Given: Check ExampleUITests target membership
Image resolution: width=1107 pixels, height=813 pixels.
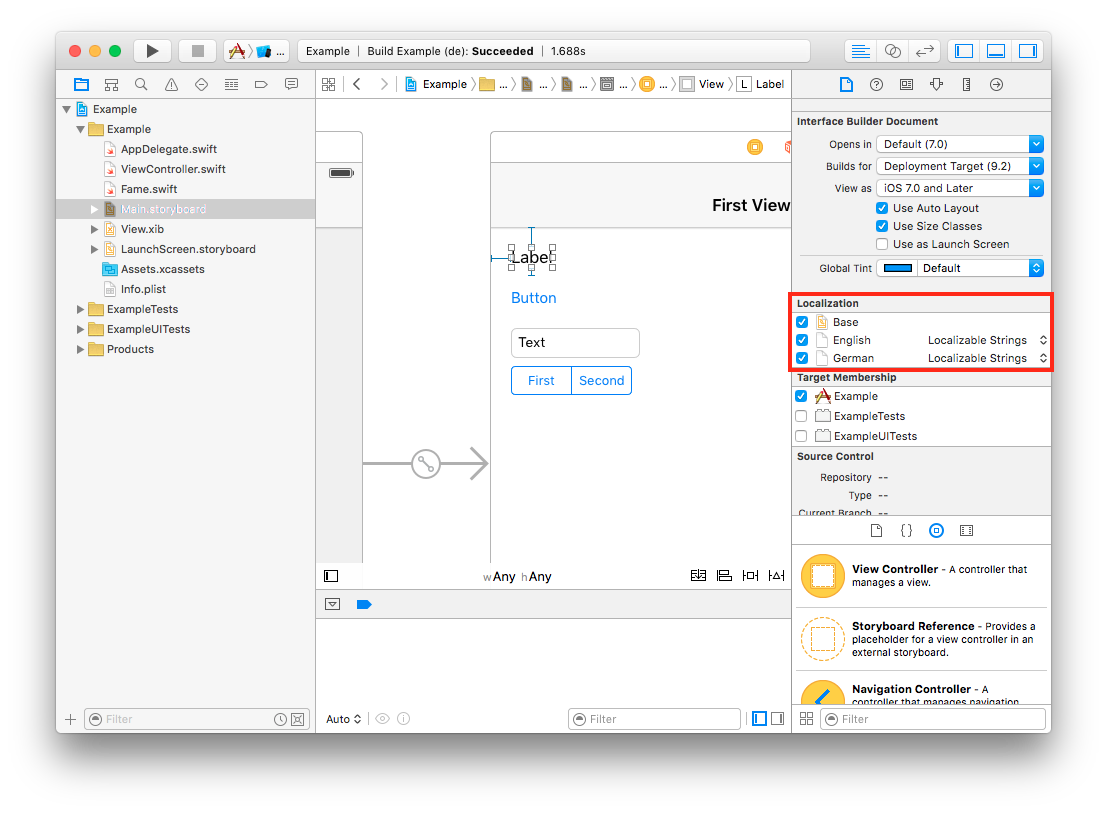Looking at the screenshot, I should [x=801, y=435].
